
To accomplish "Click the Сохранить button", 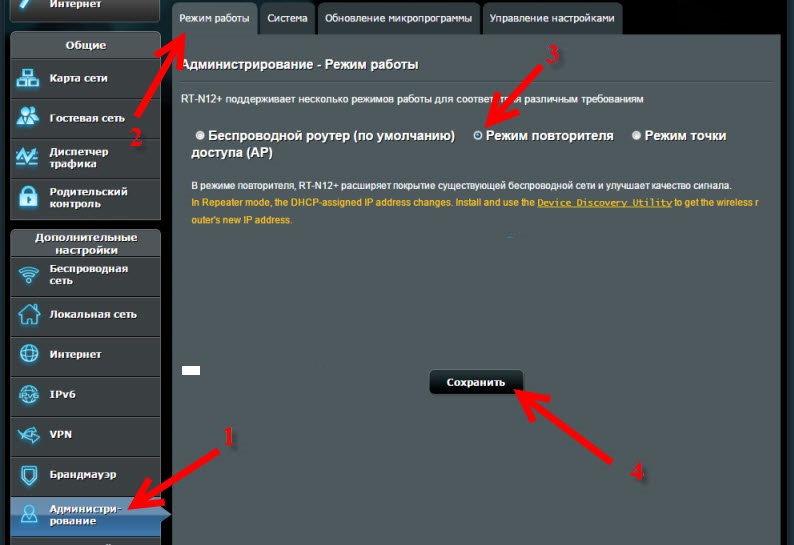I will tap(476, 382).
